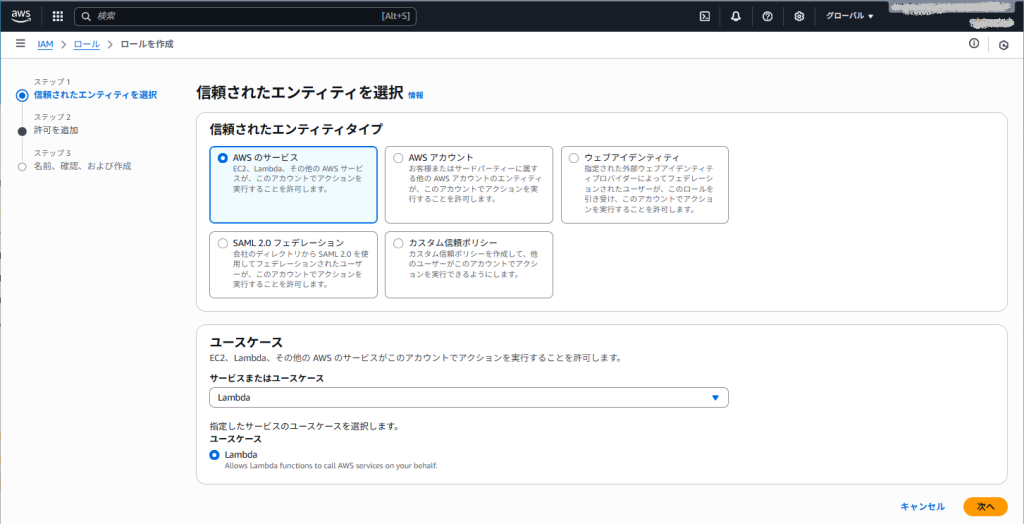
Task: Open the settings gear icon
Action: coord(799,16)
